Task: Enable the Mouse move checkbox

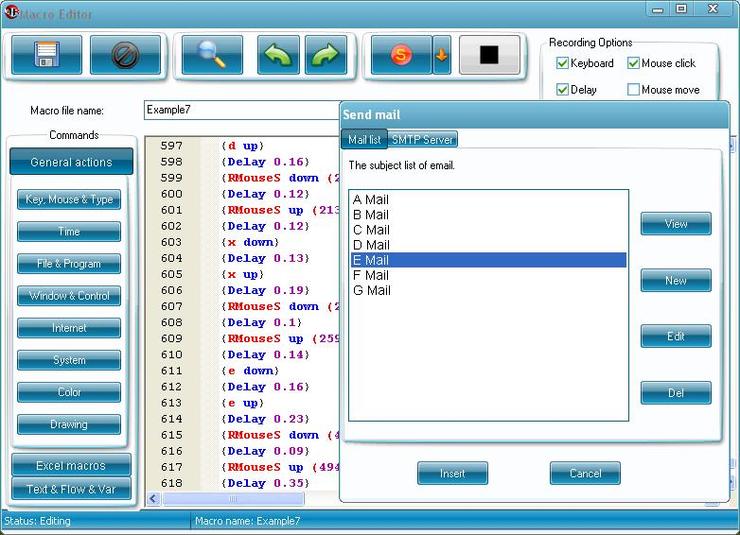Action: 634,90
